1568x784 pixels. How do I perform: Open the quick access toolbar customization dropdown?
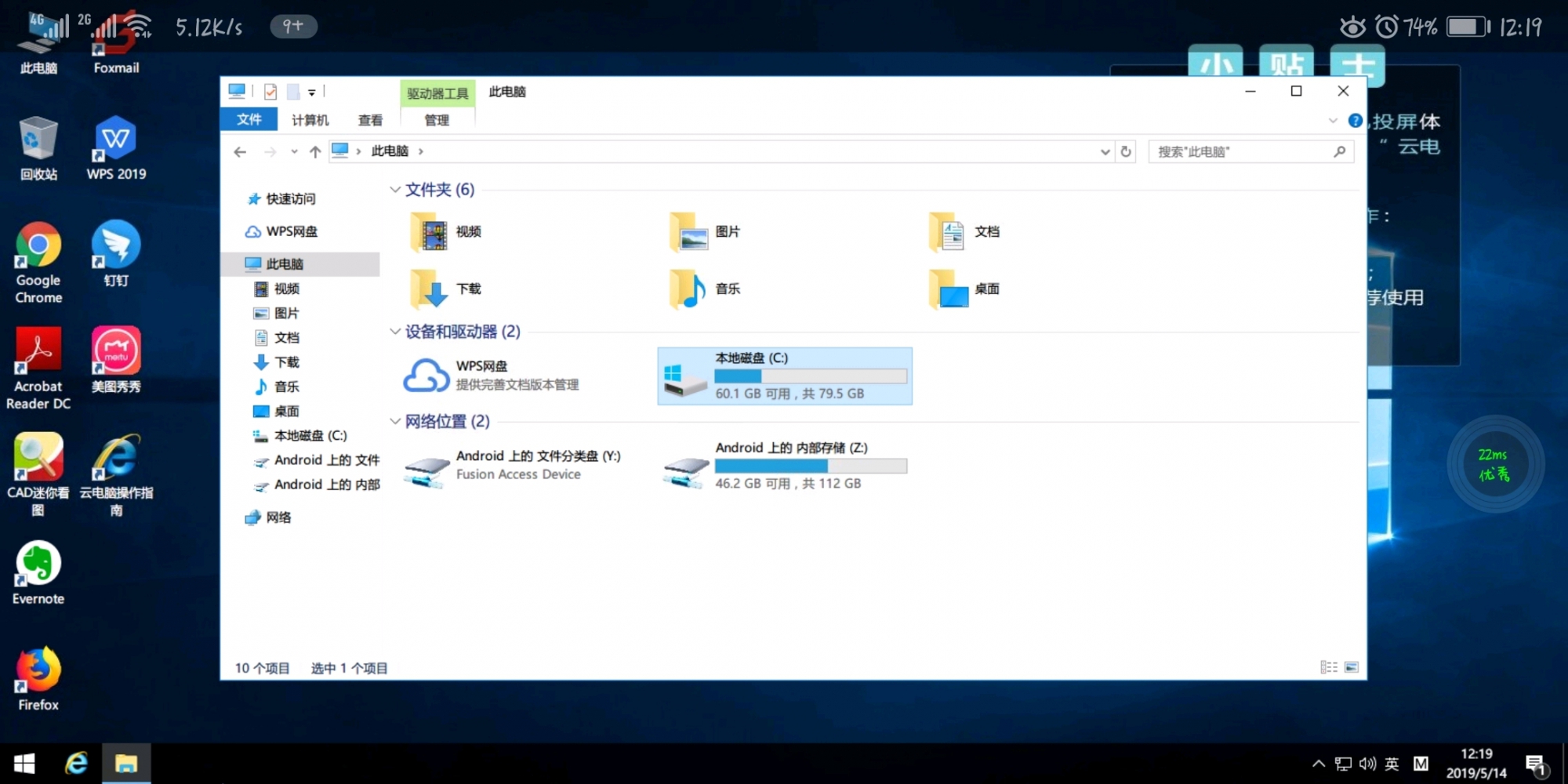click(x=313, y=92)
